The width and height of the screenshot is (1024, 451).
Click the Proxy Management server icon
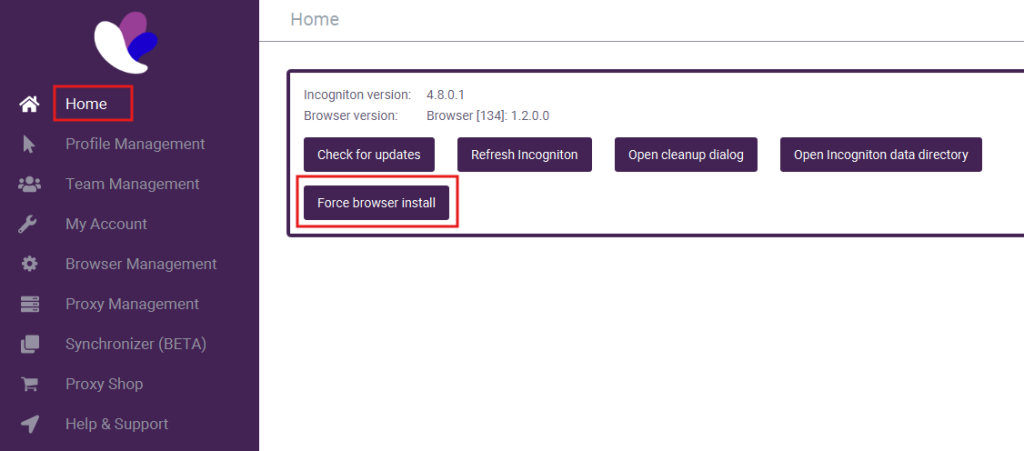tap(30, 304)
